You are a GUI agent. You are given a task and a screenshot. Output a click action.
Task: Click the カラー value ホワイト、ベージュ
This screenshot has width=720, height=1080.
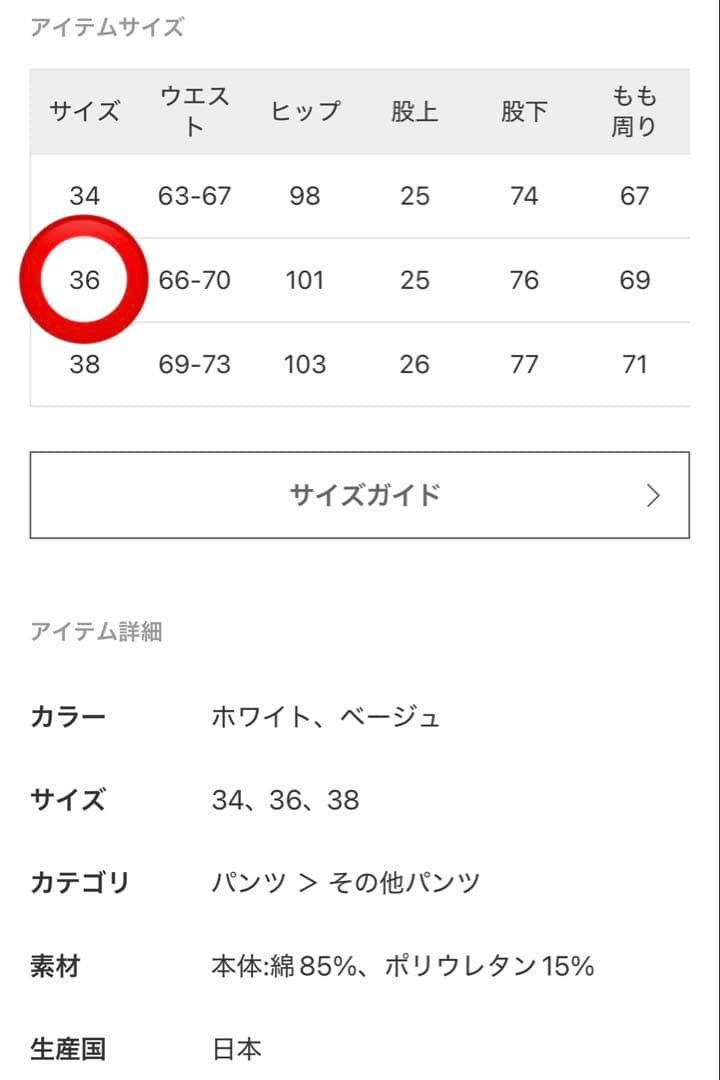pos(326,717)
